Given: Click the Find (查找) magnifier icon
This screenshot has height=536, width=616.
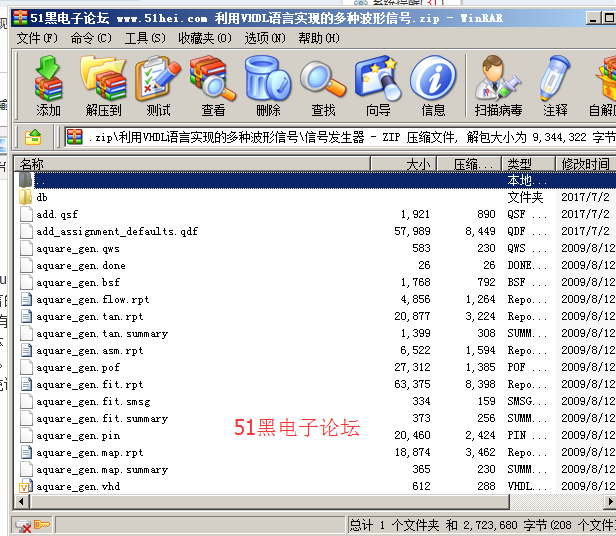Looking at the screenshot, I should 323,79.
